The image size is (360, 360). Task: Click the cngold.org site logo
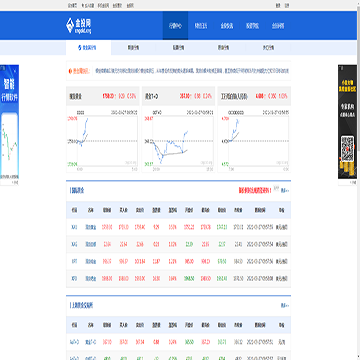(x=78, y=26)
